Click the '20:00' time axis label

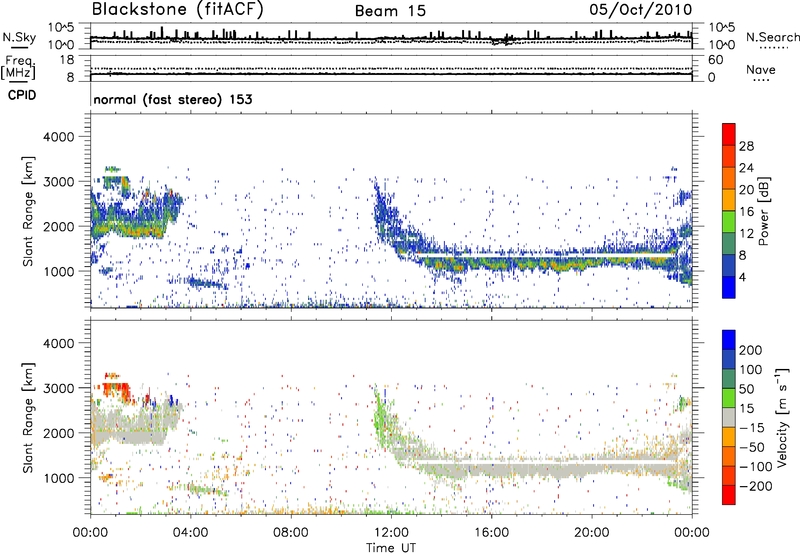(x=591, y=533)
